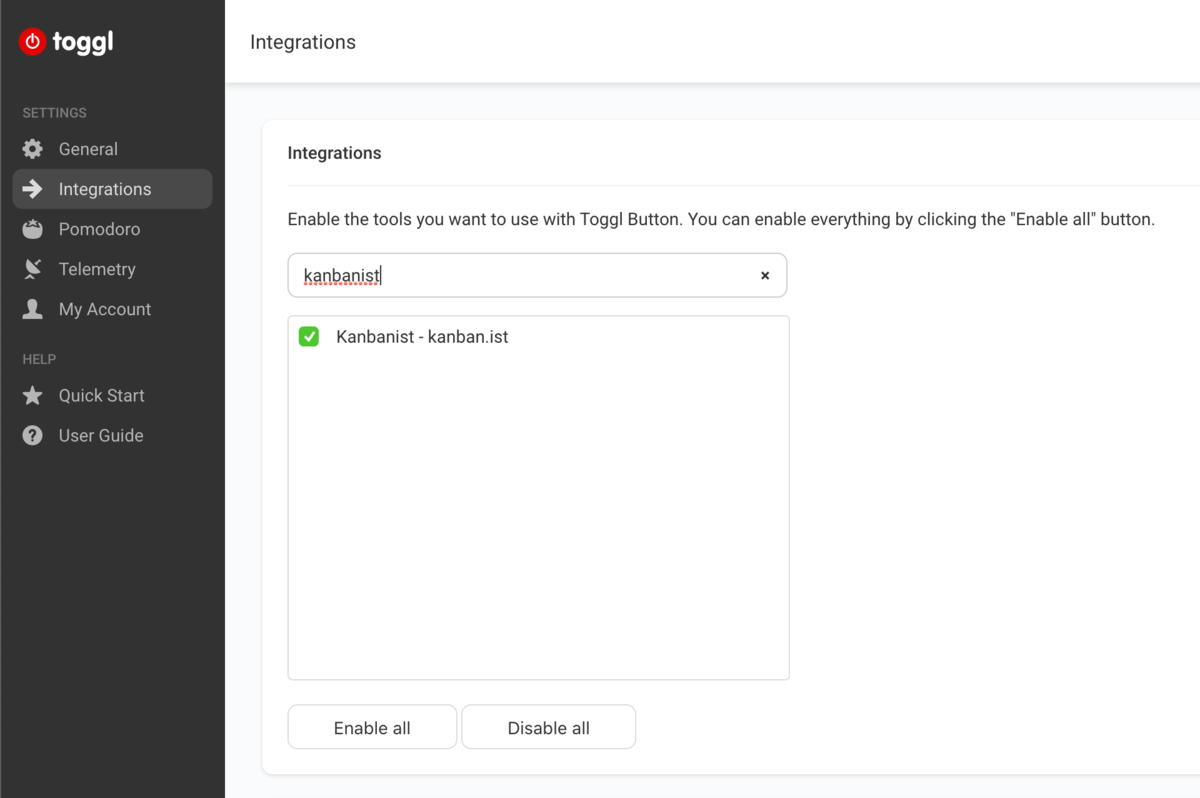Go to Telemetry settings
1200x798 pixels.
112,269
